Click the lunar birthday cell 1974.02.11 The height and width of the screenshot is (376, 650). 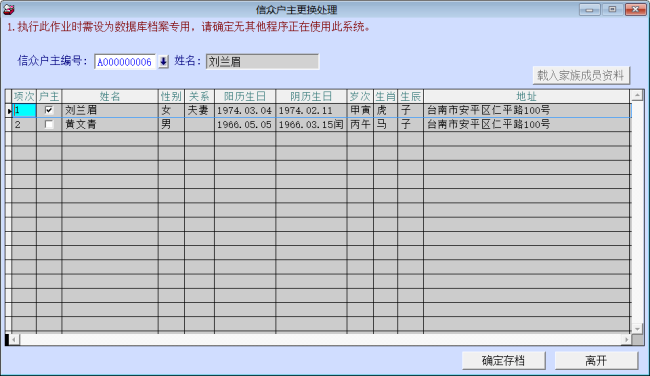click(311, 110)
